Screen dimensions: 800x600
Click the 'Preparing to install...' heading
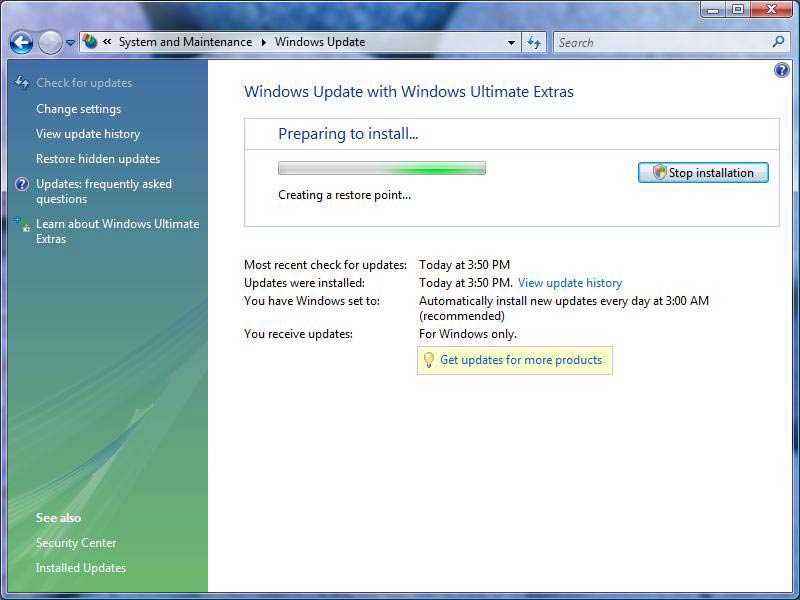(348, 134)
